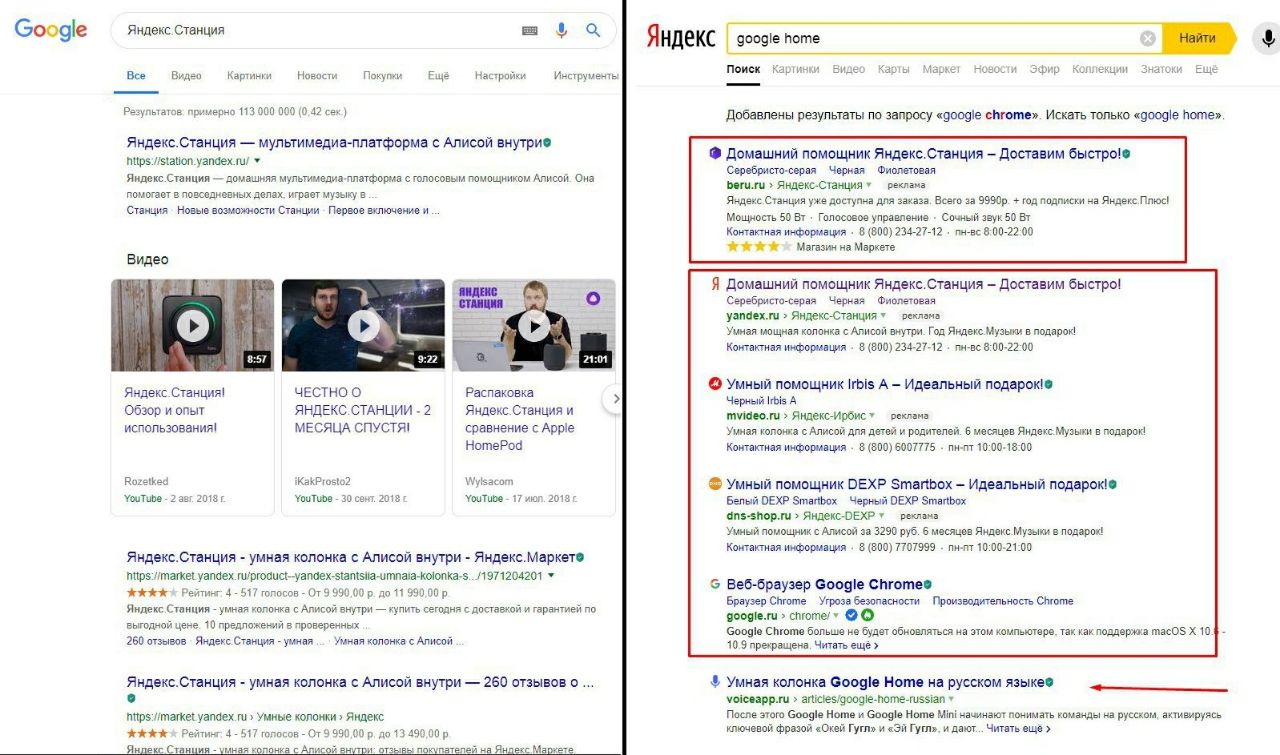Open Google Настройки
This screenshot has height=755, width=1280.
tap(500, 76)
